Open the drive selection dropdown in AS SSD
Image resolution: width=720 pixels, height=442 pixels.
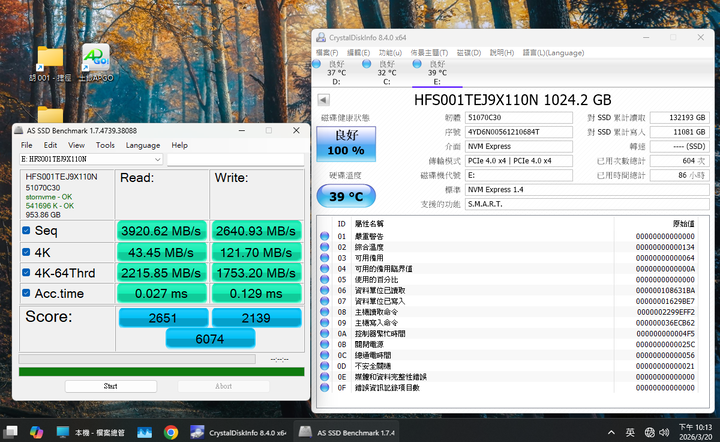(x=158, y=159)
